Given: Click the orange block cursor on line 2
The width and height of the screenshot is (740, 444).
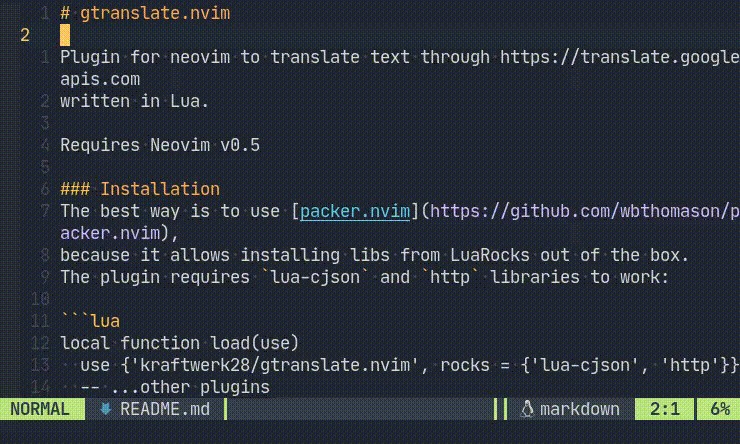Looking at the screenshot, I should [65, 35].
